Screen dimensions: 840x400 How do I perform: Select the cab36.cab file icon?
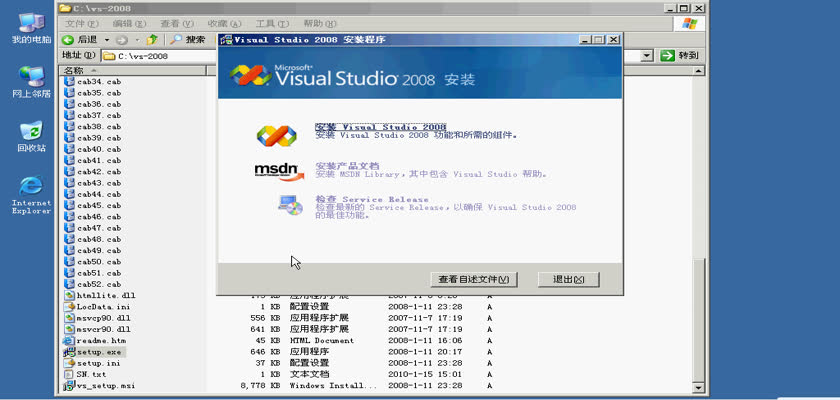click(69, 104)
